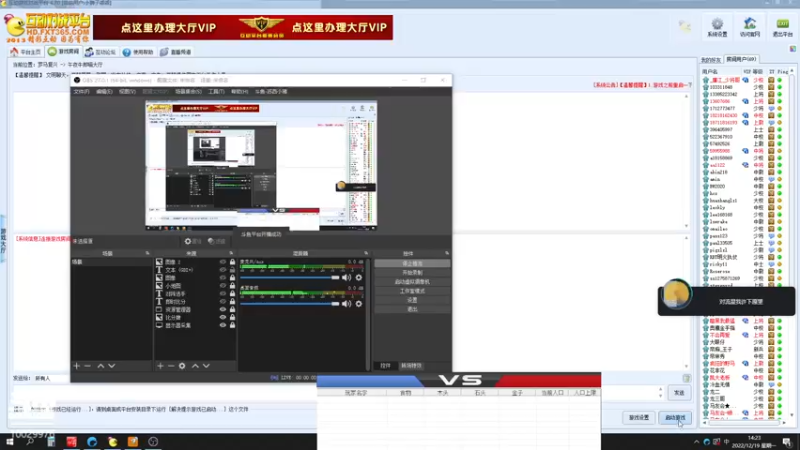Click the 游戏设置 button
800x450 pixels.
click(639, 418)
